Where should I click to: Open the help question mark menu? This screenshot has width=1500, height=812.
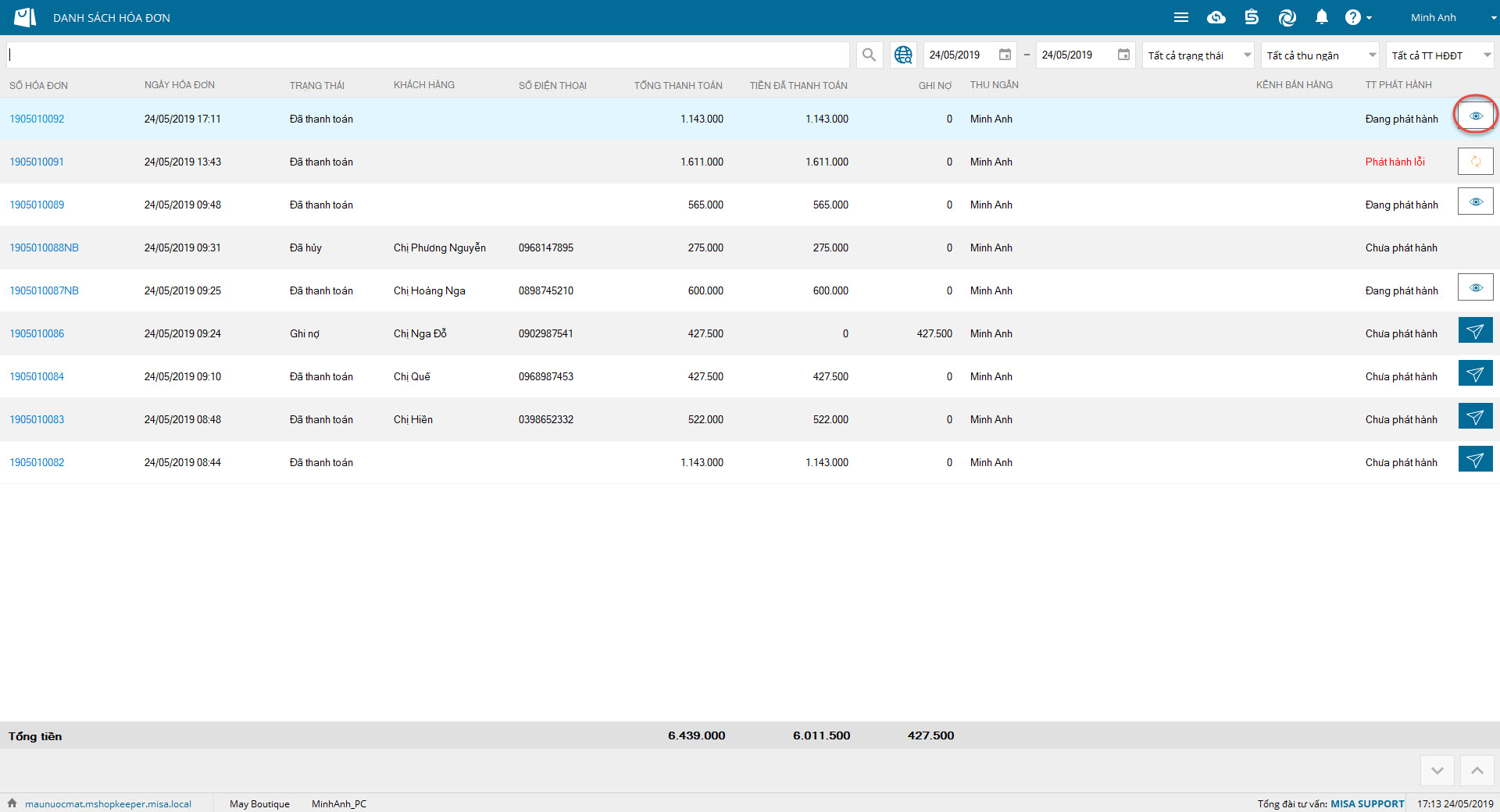(1354, 17)
